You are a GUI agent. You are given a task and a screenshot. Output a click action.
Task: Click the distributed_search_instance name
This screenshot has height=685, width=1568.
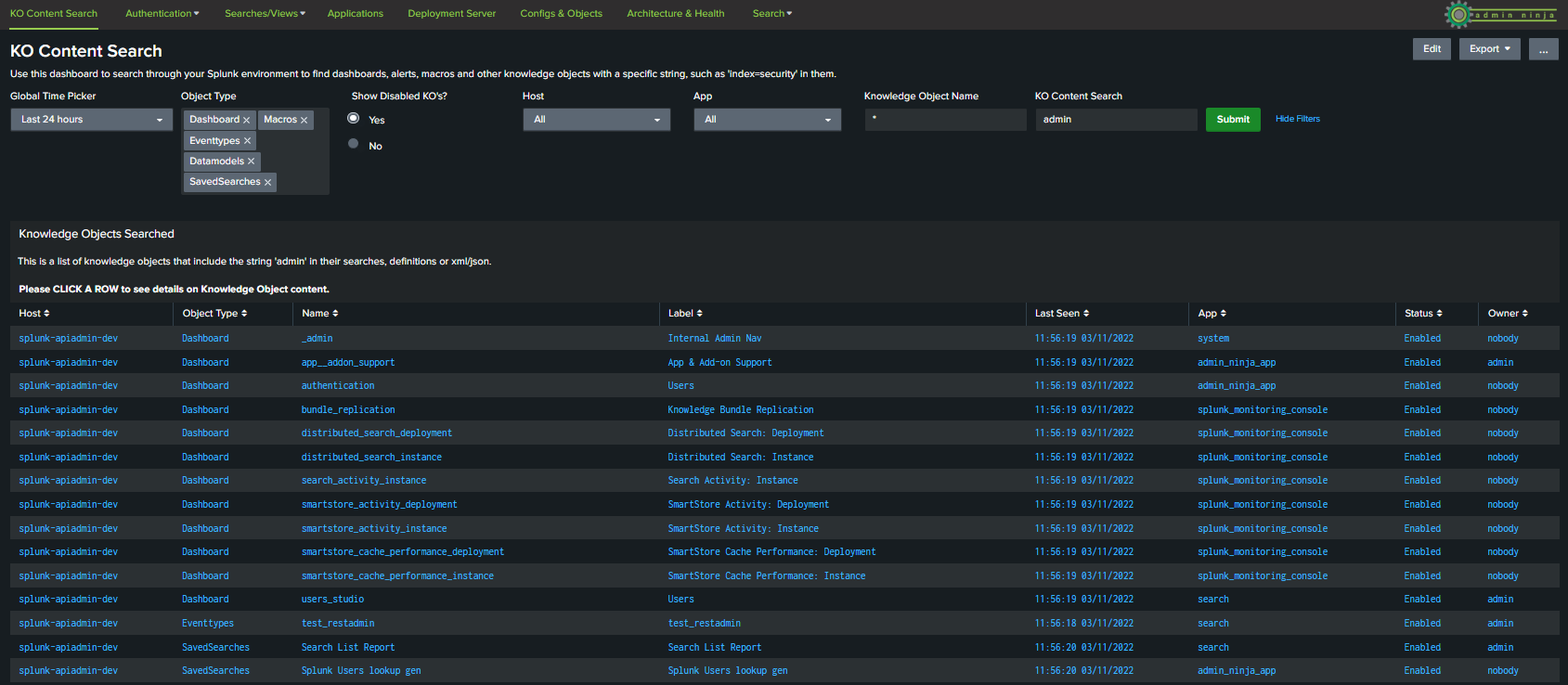(371, 458)
